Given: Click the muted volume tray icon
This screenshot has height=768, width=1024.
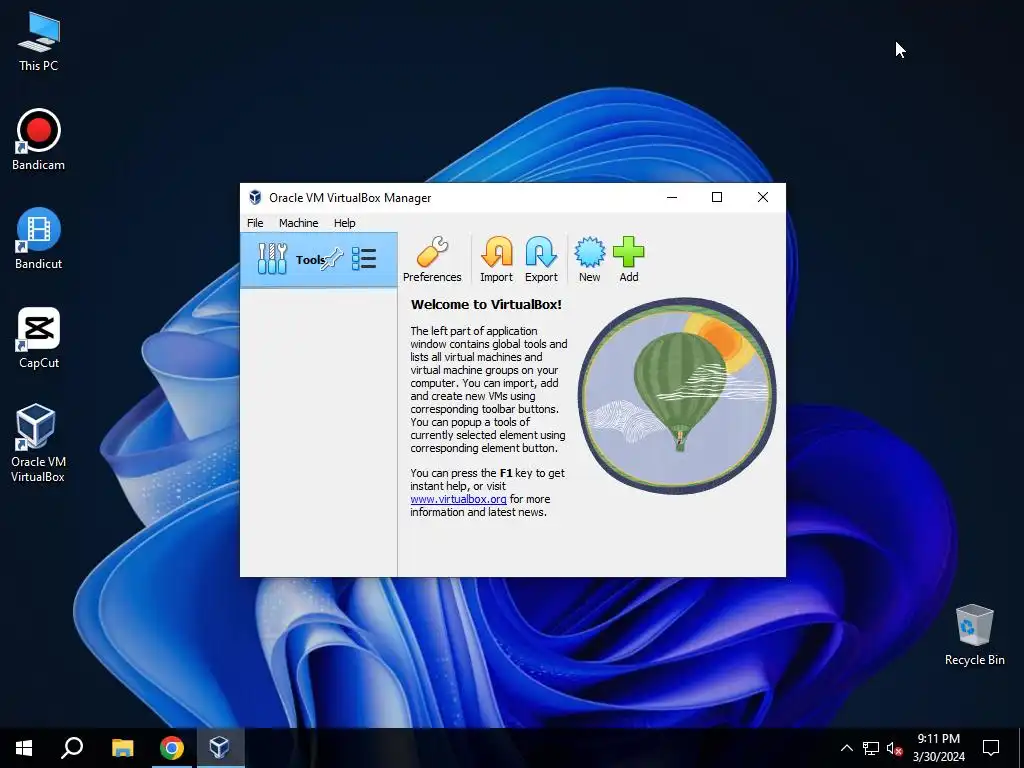Looking at the screenshot, I should 894,748.
